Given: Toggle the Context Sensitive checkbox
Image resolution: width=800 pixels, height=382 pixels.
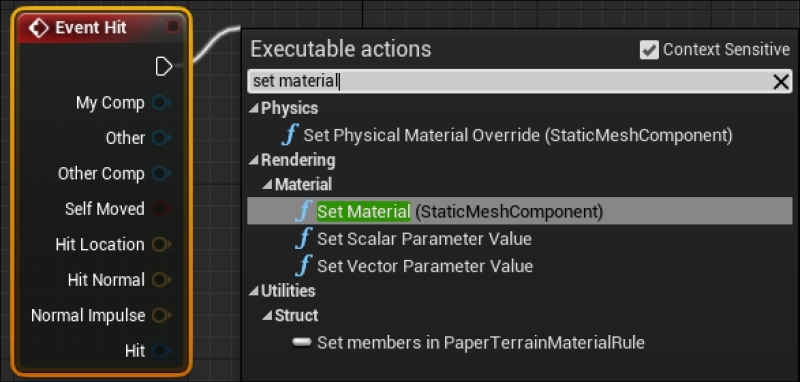Looking at the screenshot, I should pos(649,50).
